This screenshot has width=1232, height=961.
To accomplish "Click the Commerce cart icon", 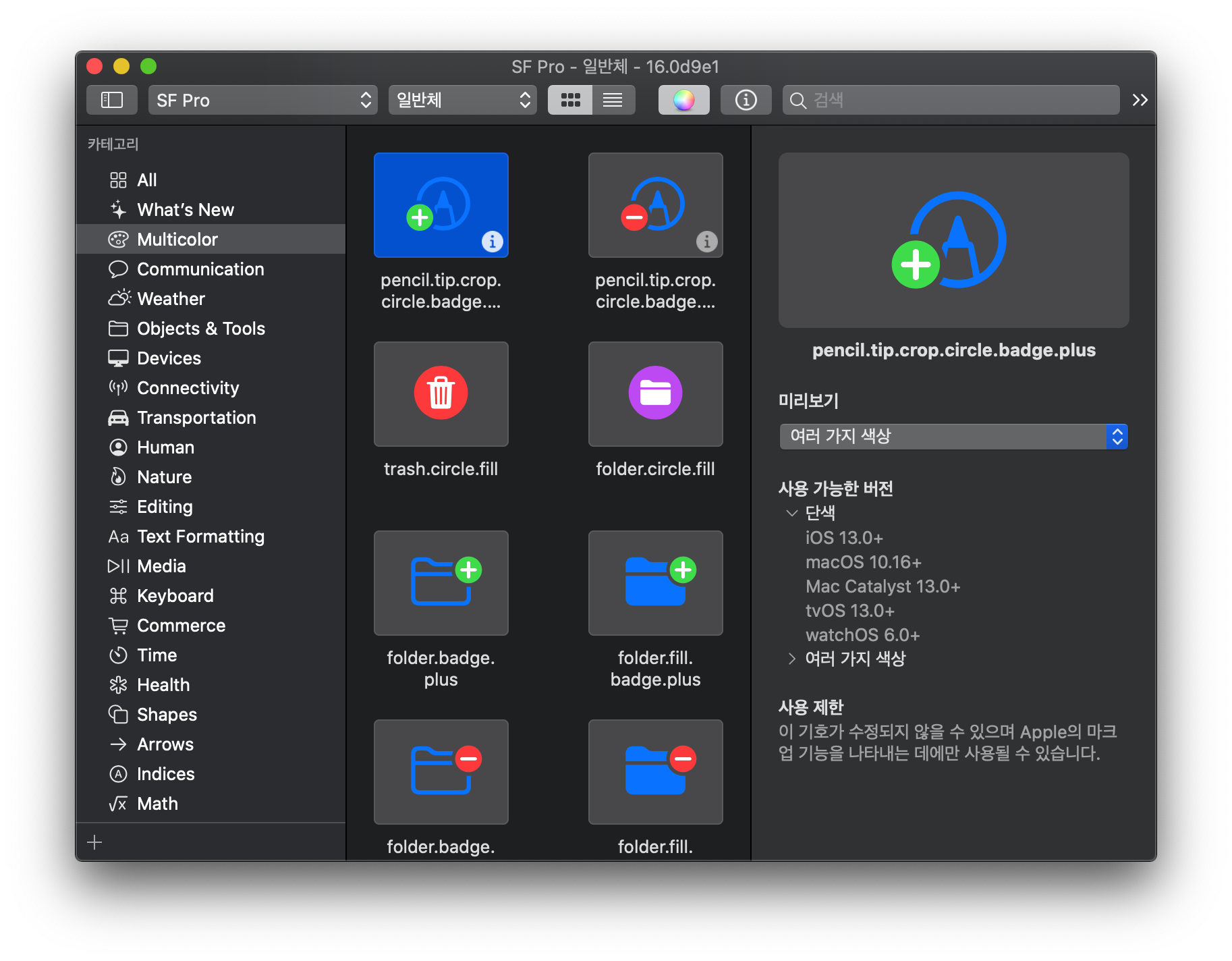I will point(118,626).
